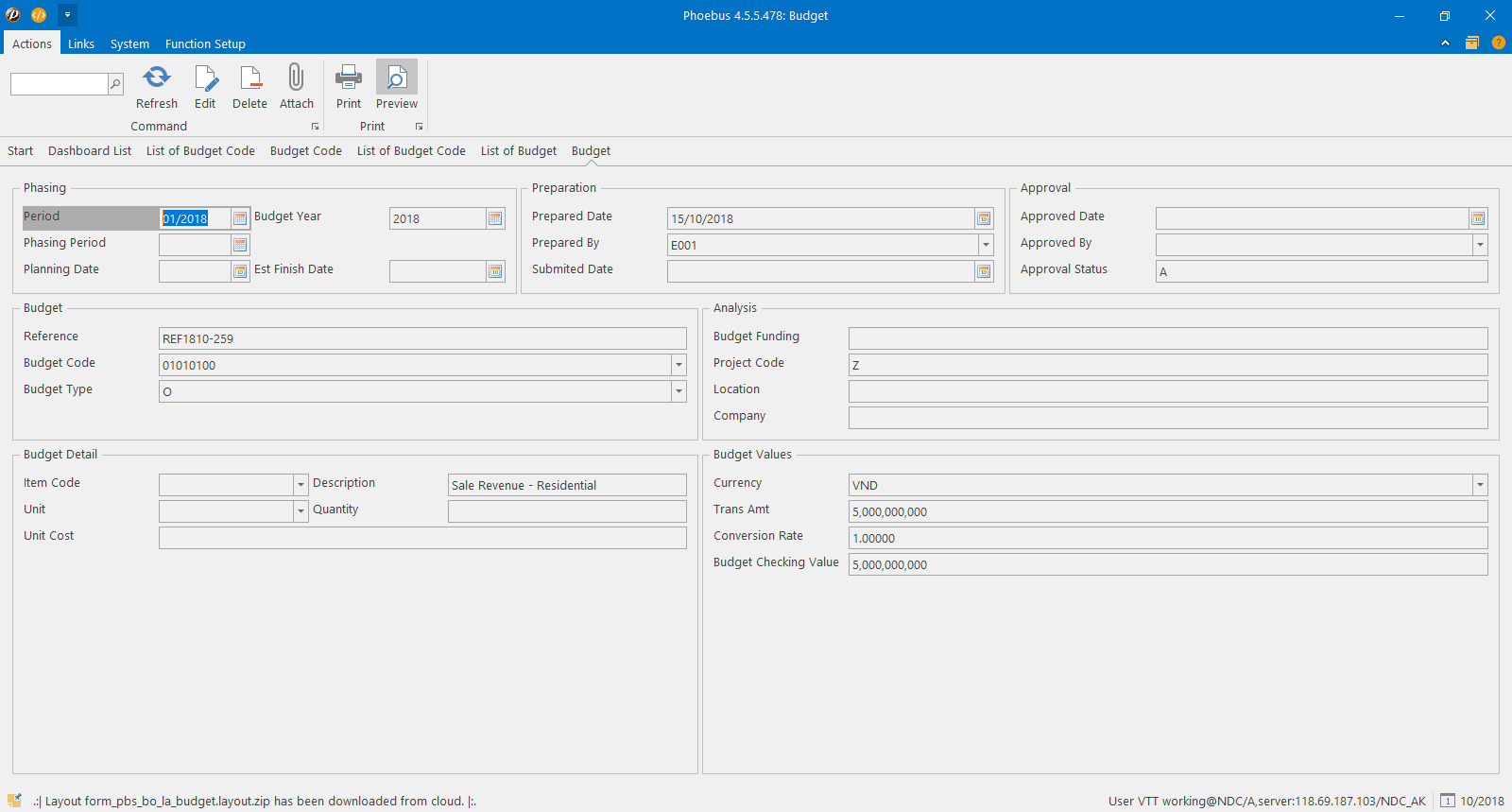Click the search magnifier icon in toolbar
The image size is (1512, 812).
[x=115, y=84]
